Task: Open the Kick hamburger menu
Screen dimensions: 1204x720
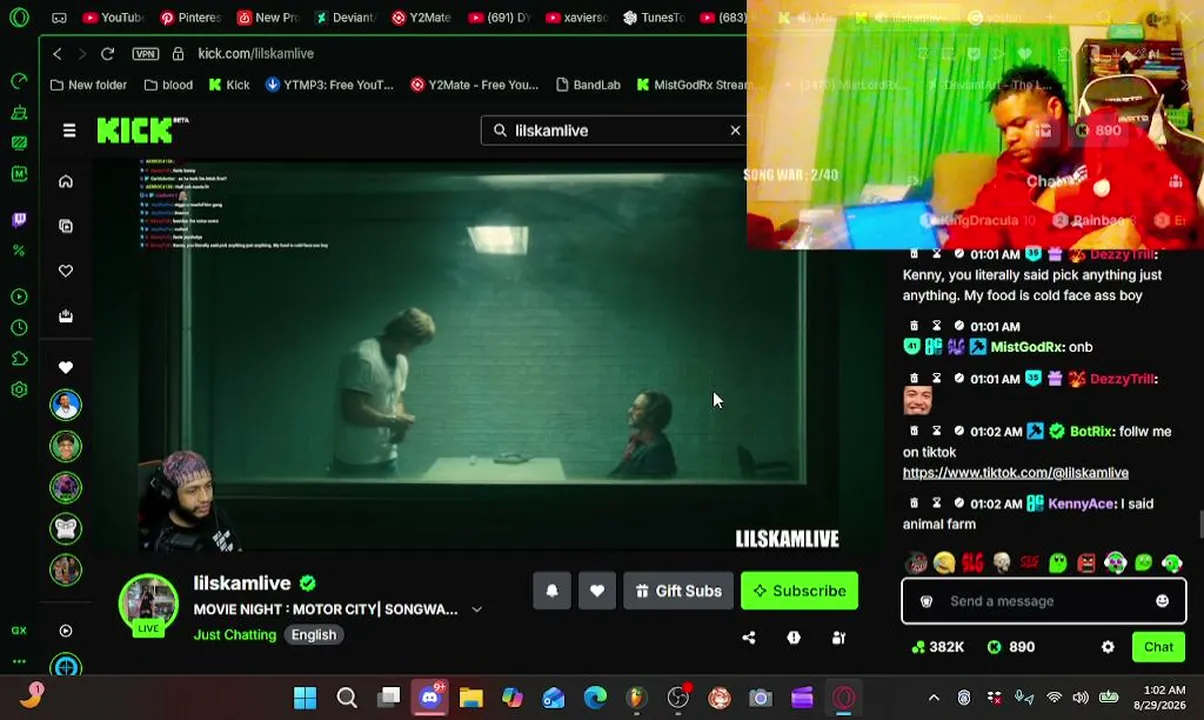Action: 69,130
